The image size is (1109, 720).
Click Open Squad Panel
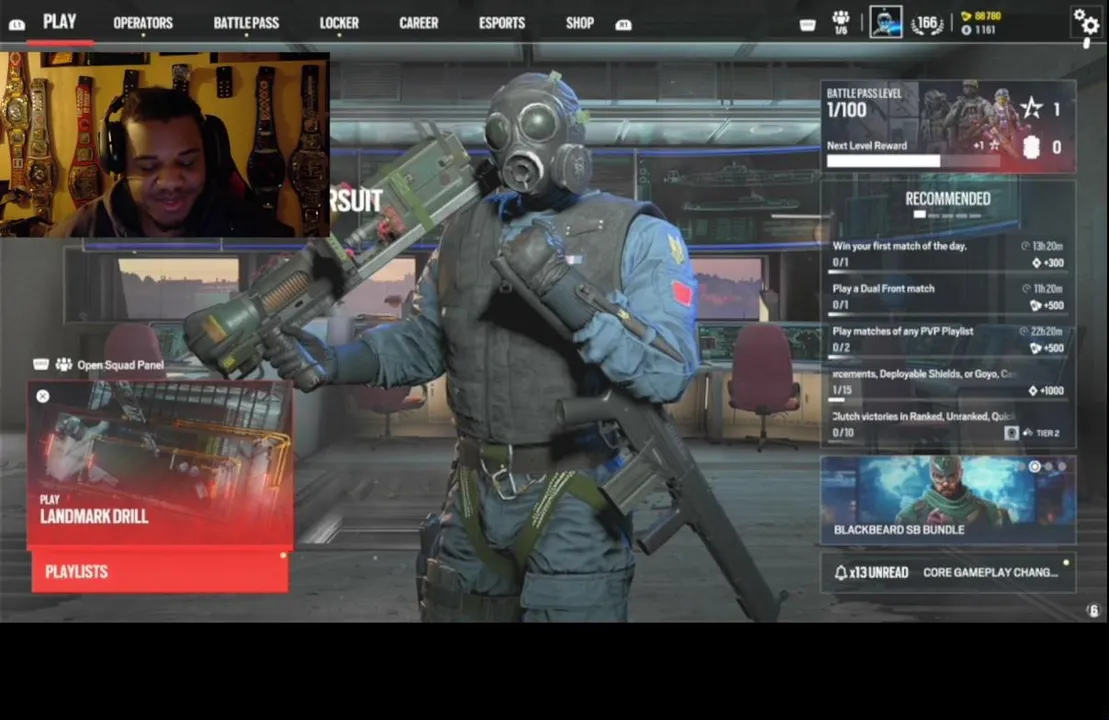click(120, 365)
